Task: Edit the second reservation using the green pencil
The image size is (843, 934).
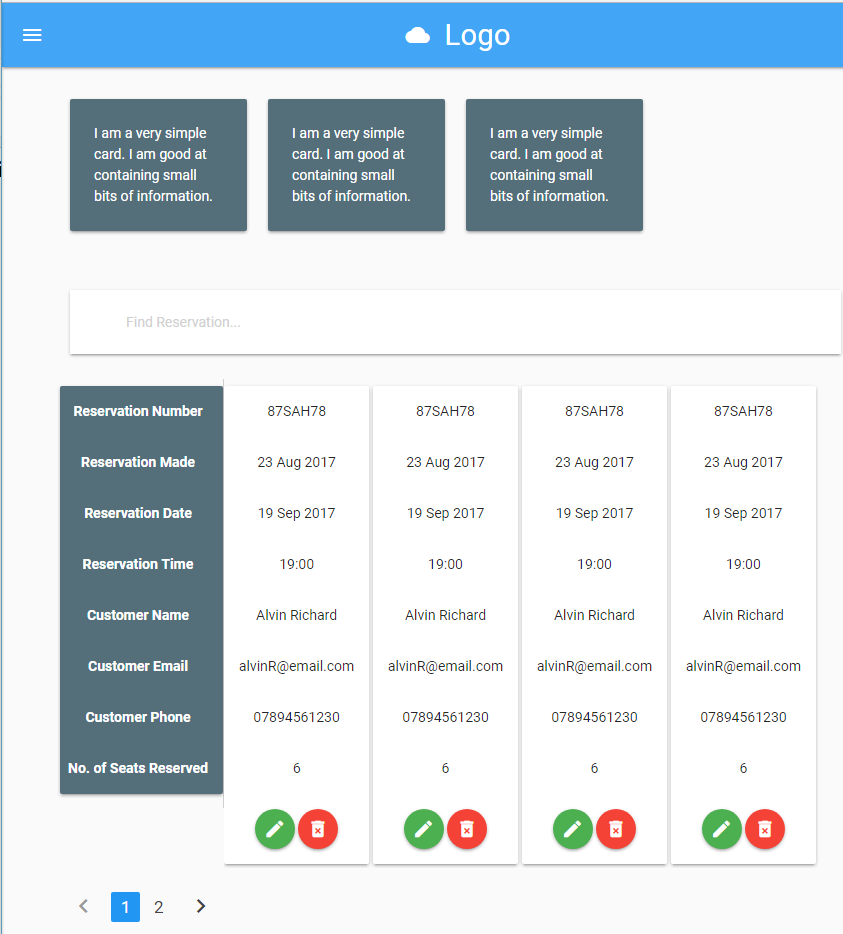Action: tap(424, 829)
